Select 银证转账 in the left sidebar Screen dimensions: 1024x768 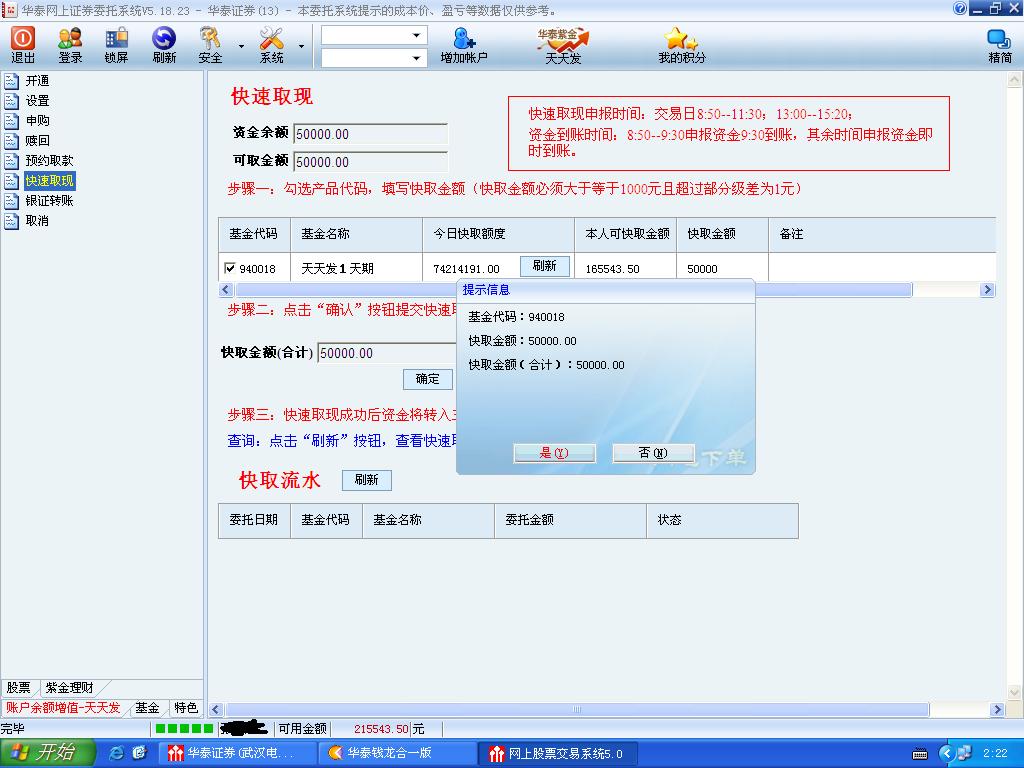(x=49, y=201)
